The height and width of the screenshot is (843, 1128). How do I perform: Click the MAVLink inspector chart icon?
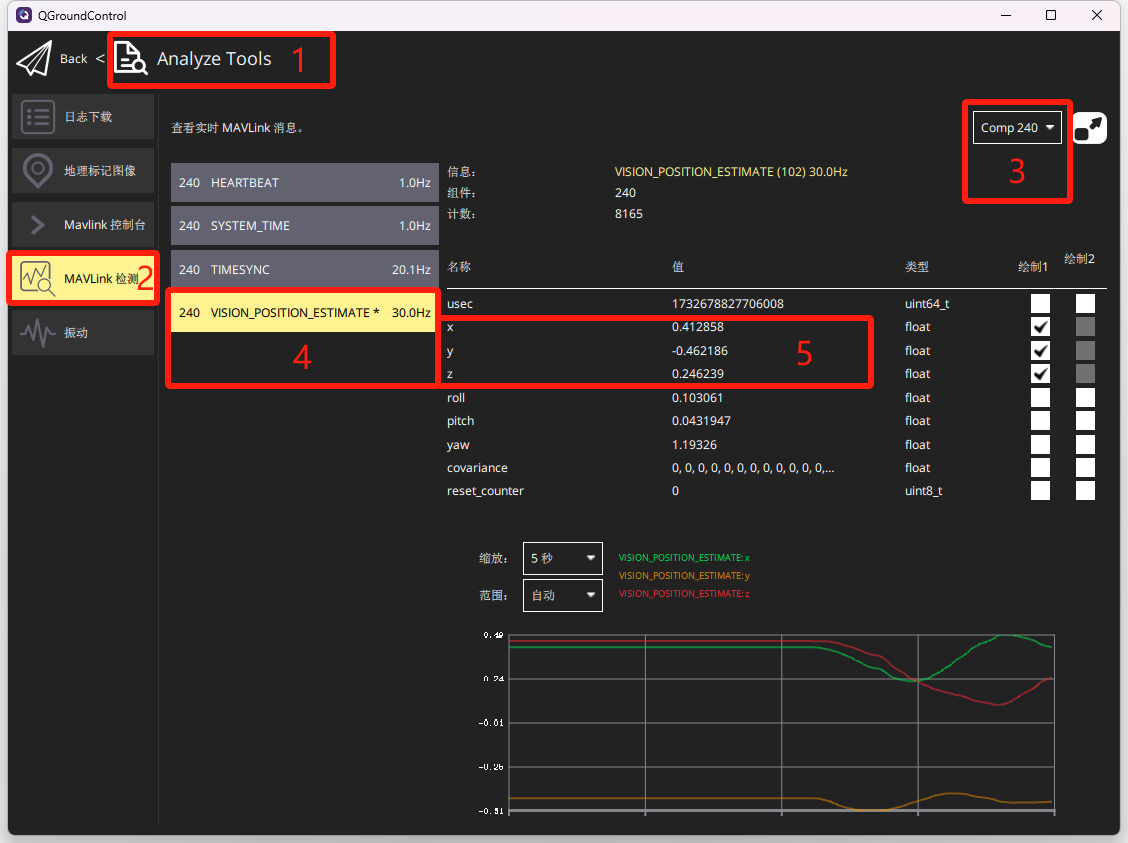[x=37, y=278]
